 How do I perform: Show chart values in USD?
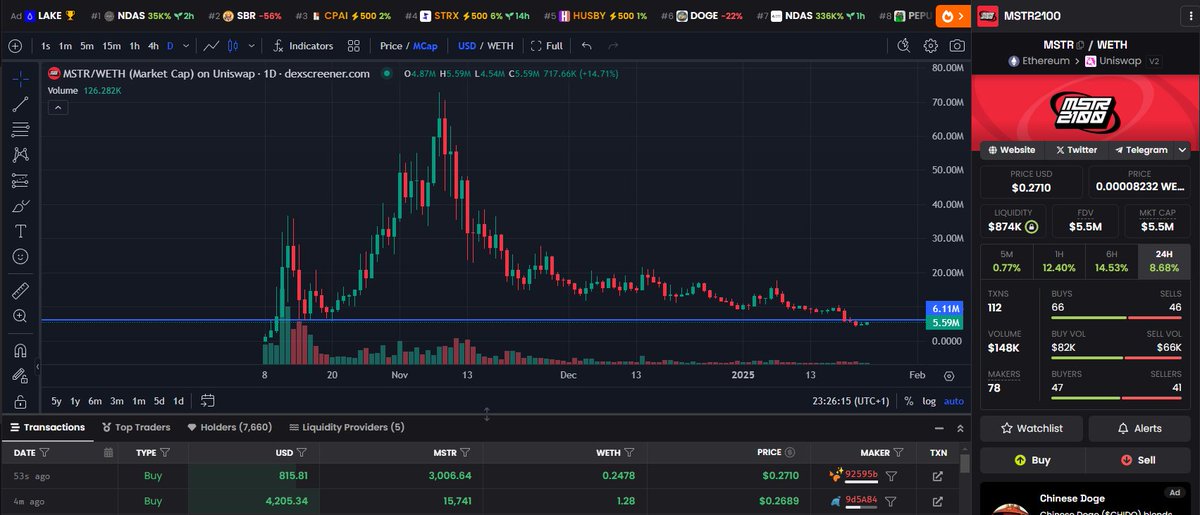pyautogui.click(x=467, y=46)
